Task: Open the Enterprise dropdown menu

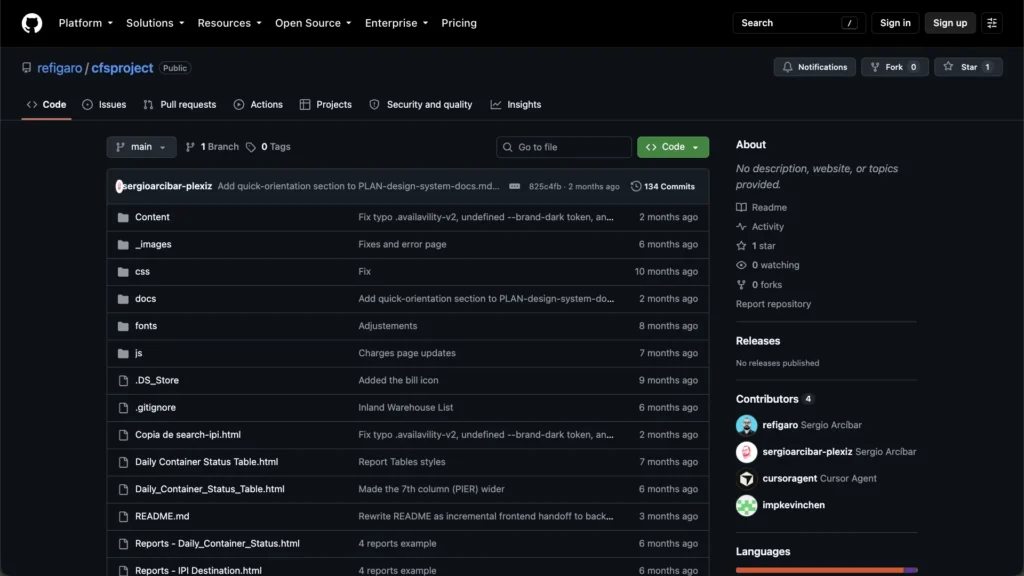Action: tap(396, 23)
